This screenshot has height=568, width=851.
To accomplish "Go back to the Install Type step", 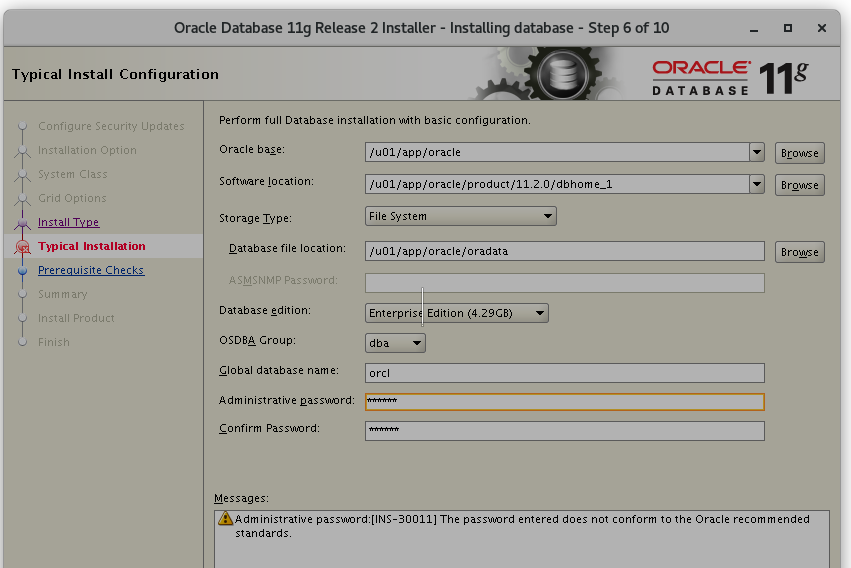I will (x=68, y=222).
